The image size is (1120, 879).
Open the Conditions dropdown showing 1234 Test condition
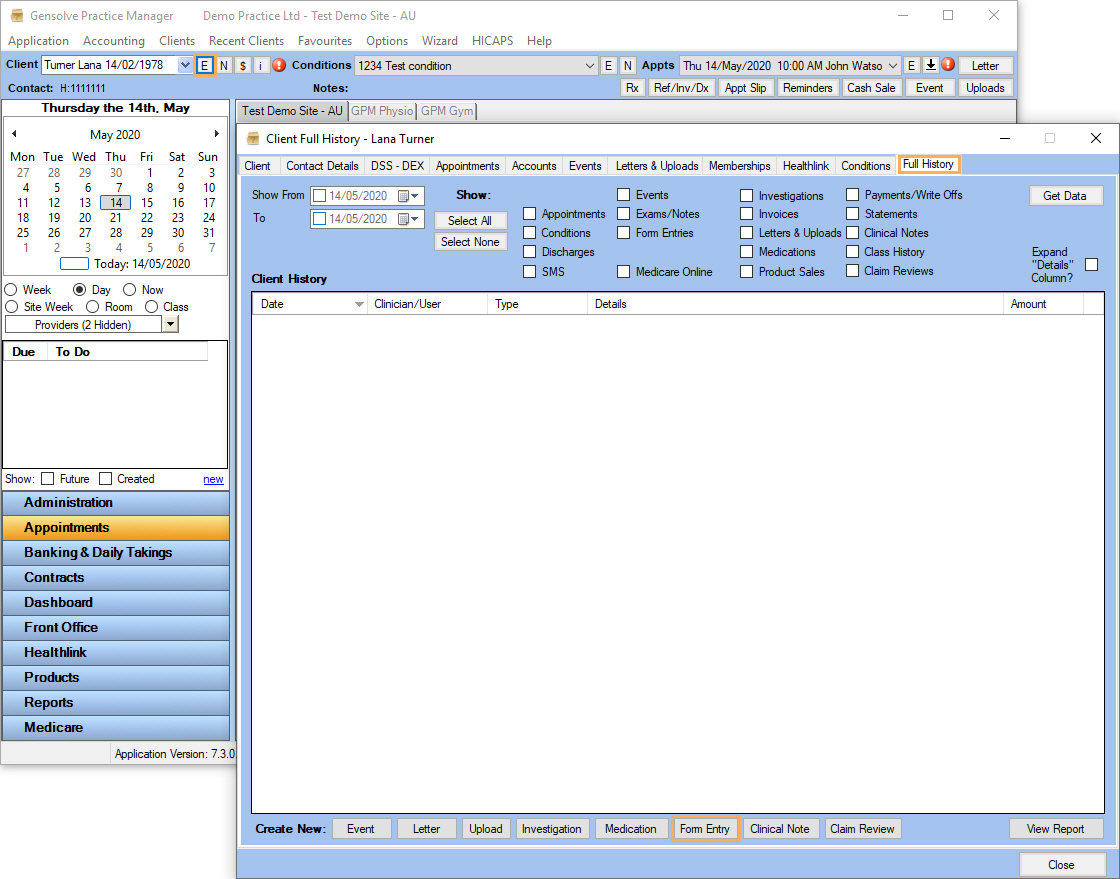click(592, 65)
